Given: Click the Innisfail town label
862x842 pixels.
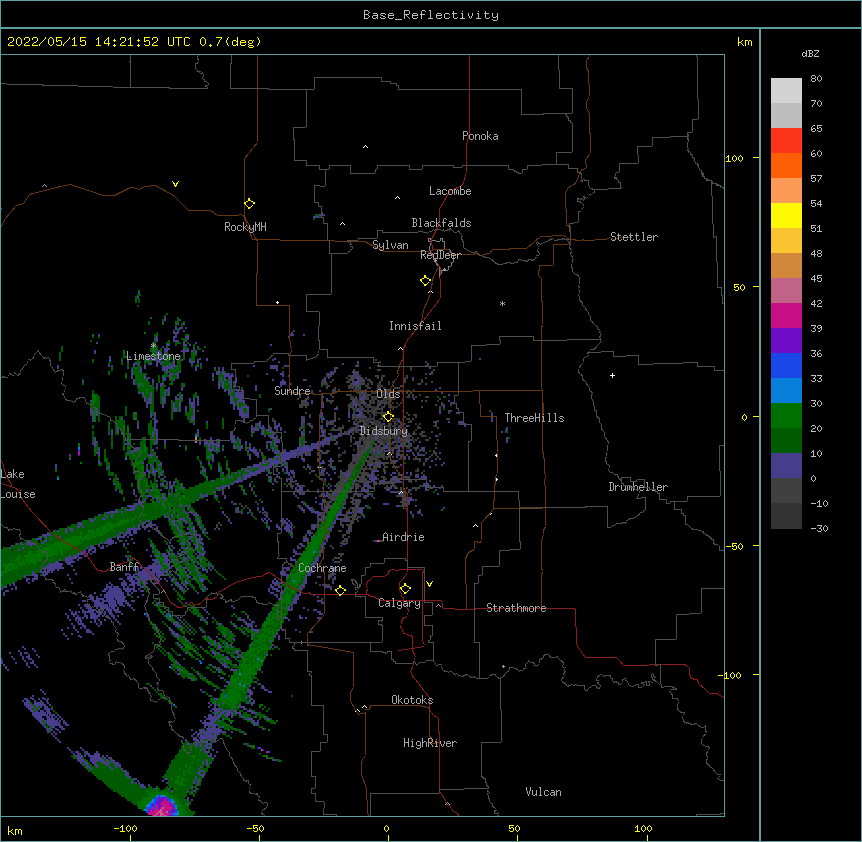Looking at the screenshot, I should tap(415, 326).
